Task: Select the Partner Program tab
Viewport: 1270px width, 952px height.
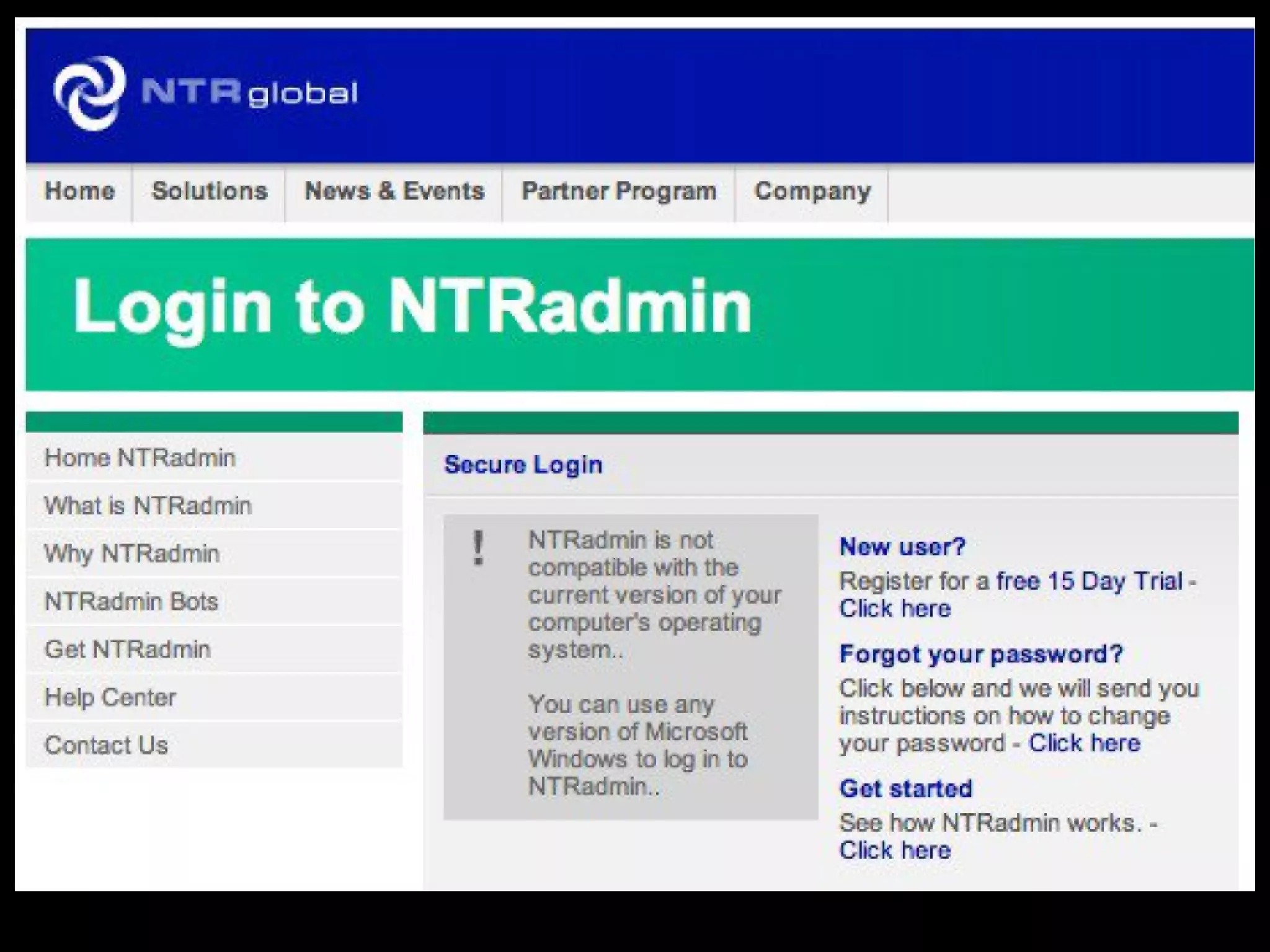Action: click(619, 192)
